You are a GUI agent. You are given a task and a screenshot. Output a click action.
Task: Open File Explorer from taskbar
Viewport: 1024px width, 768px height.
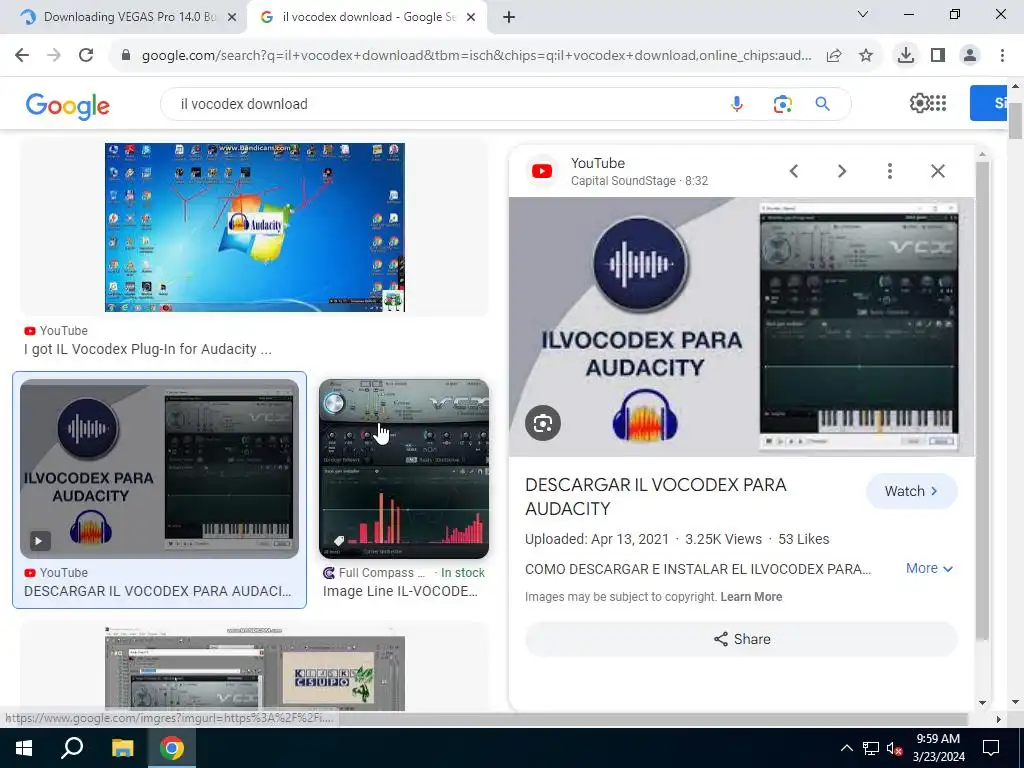pyautogui.click(x=122, y=748)
